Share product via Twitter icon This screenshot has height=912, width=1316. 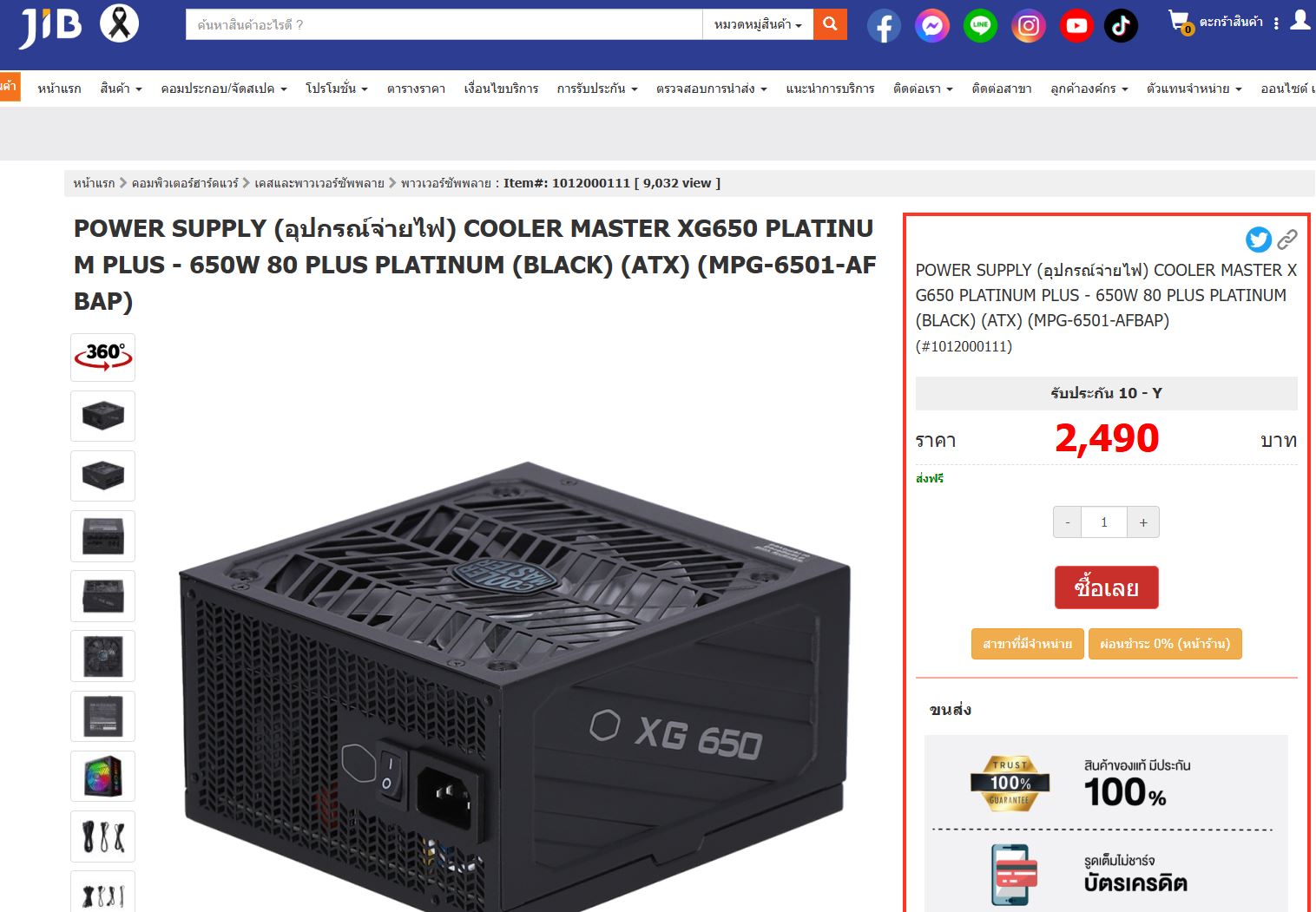click(x=1259, y=239)
